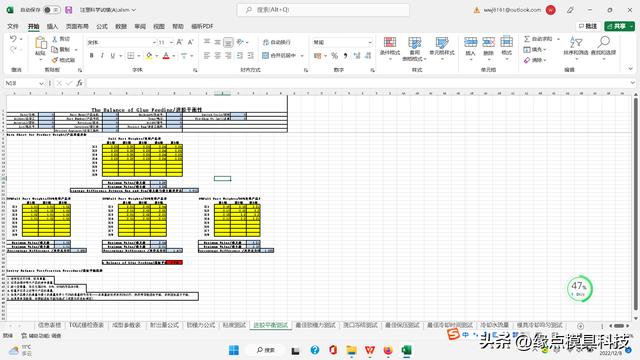The image size is (640, 360).
Task: Expand AutoSum dropdown arrow
Action: tap(558, 39)
